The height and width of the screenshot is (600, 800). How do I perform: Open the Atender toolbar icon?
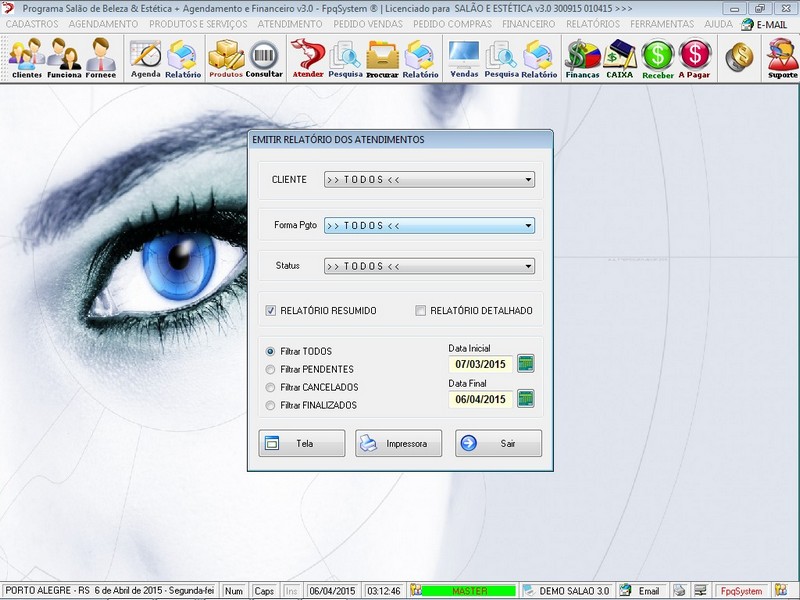308,58
